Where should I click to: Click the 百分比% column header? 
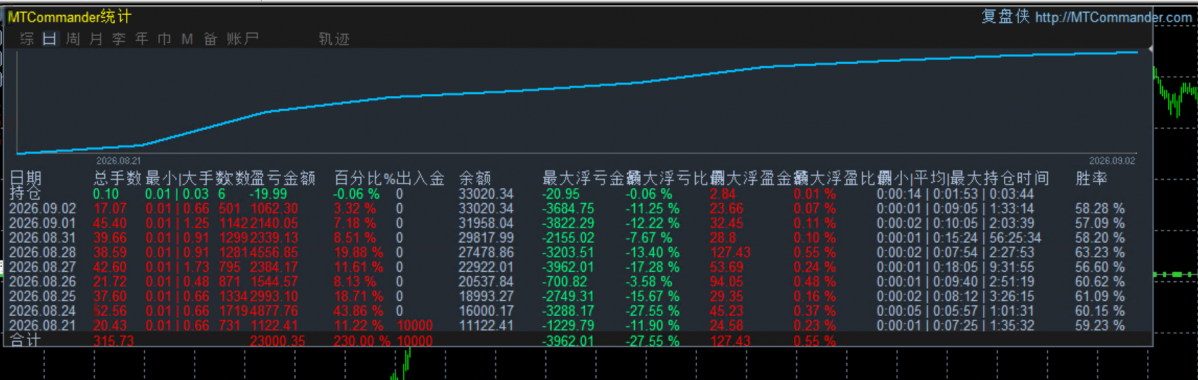364,179
